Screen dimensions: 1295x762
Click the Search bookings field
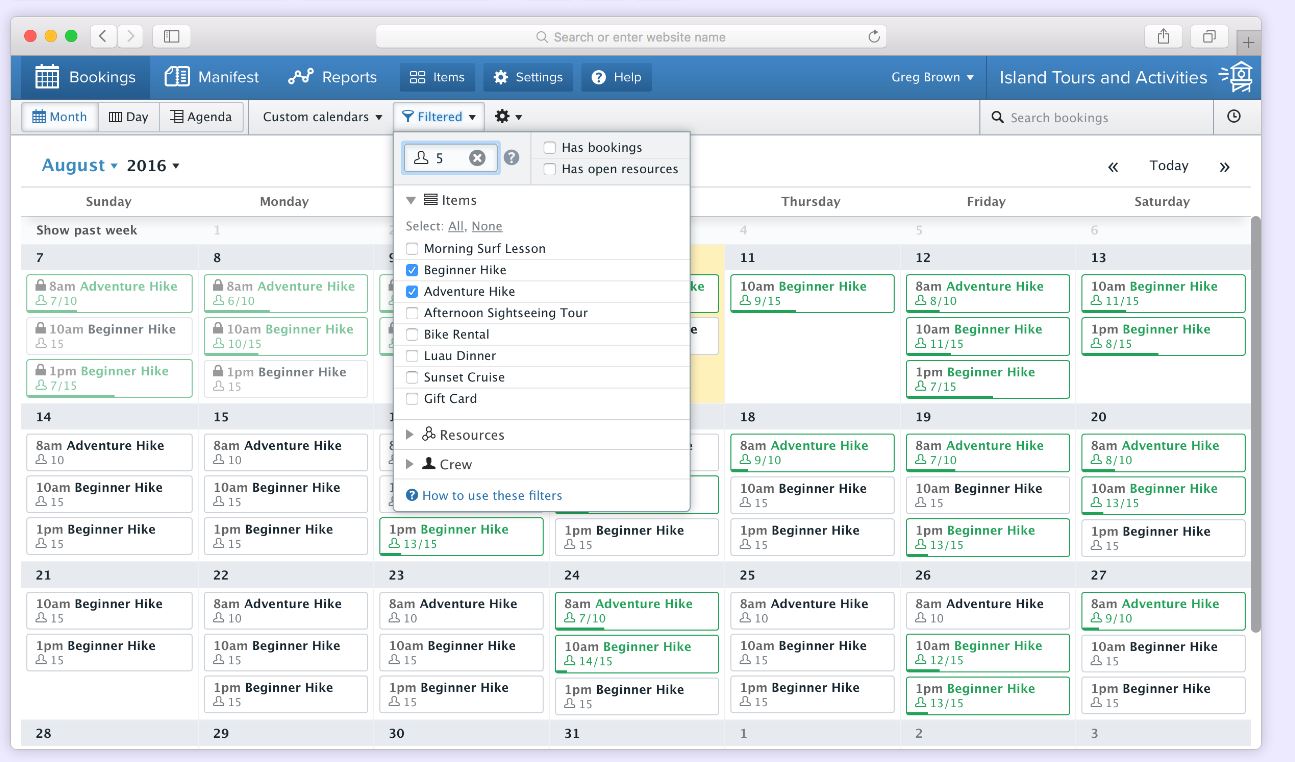1097,117
